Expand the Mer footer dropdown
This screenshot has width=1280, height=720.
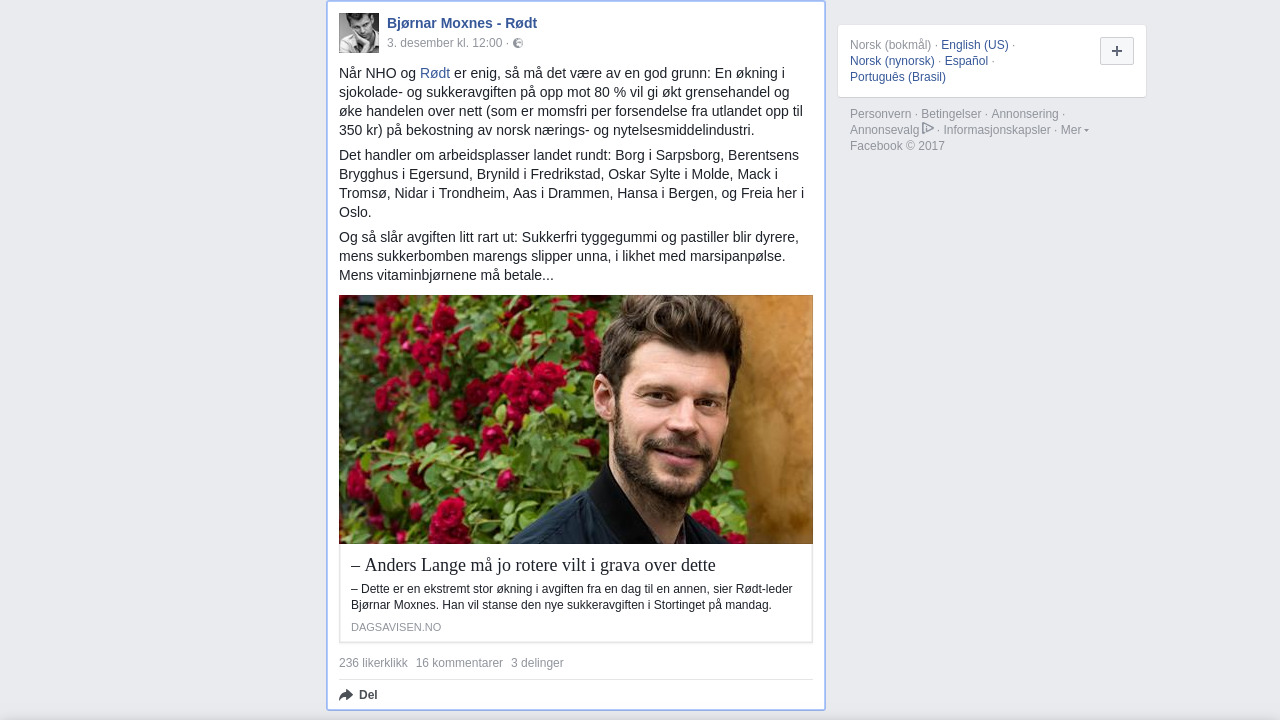pyautogui.click(x=1074, y=130)
